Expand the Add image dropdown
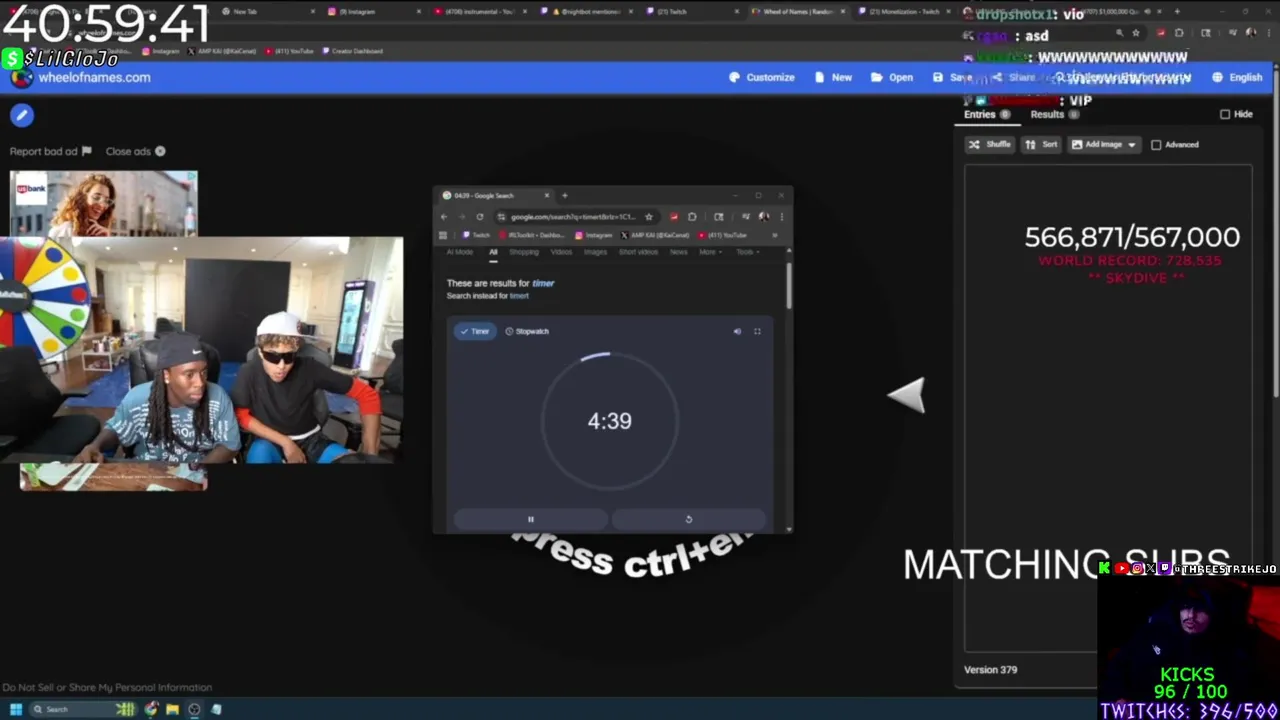This screenshot has height=720, width=1280. pyautogui.click(x=1104, y=144)
